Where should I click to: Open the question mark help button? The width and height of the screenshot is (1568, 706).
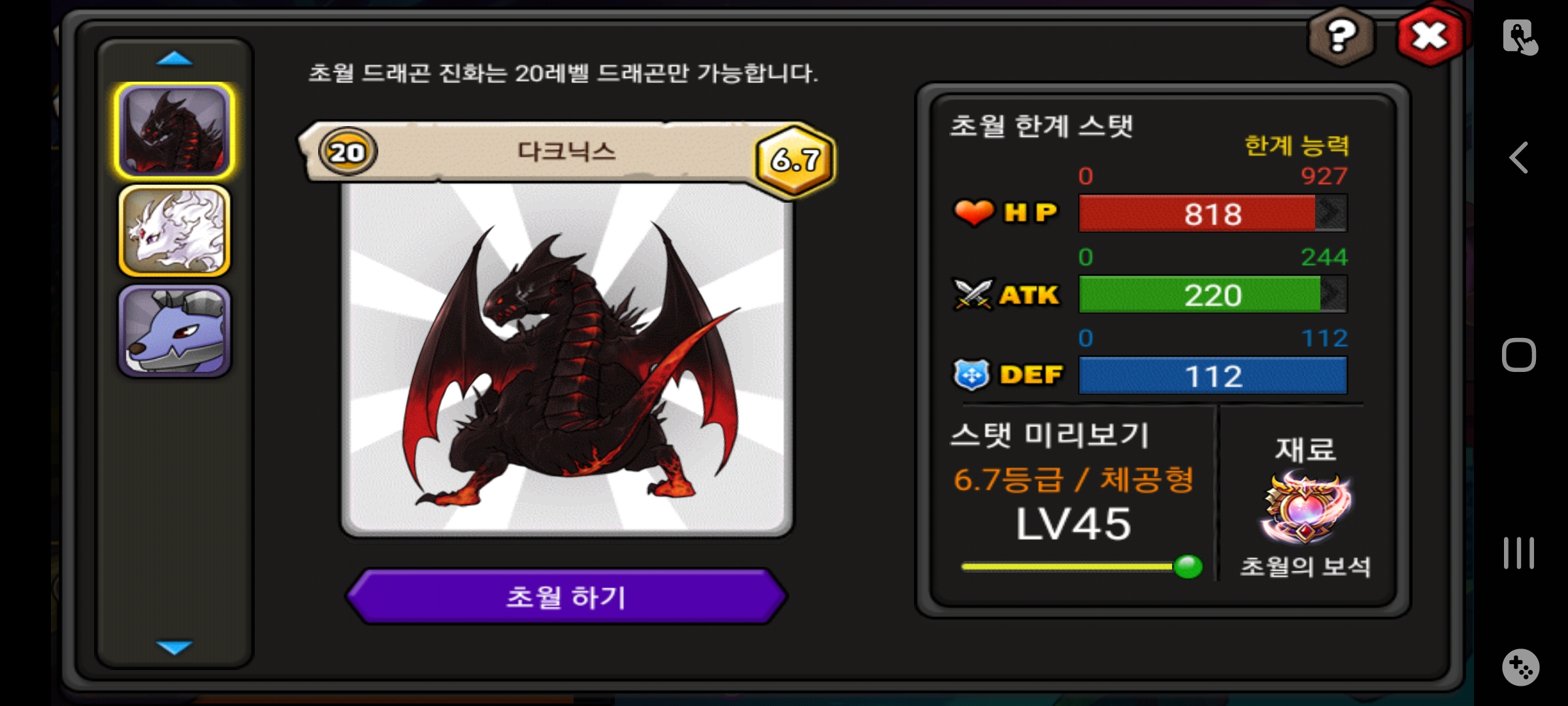(x=1341, y=36)
